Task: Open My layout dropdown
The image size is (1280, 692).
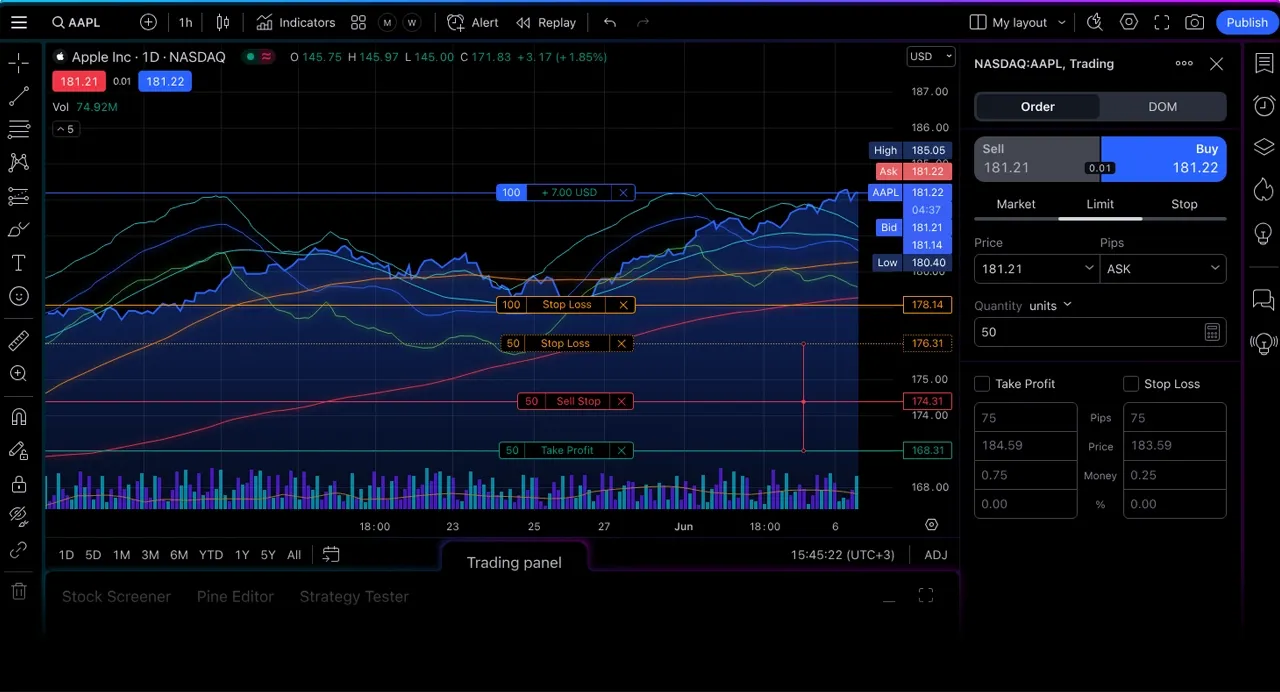Action: pos(1018,22)
